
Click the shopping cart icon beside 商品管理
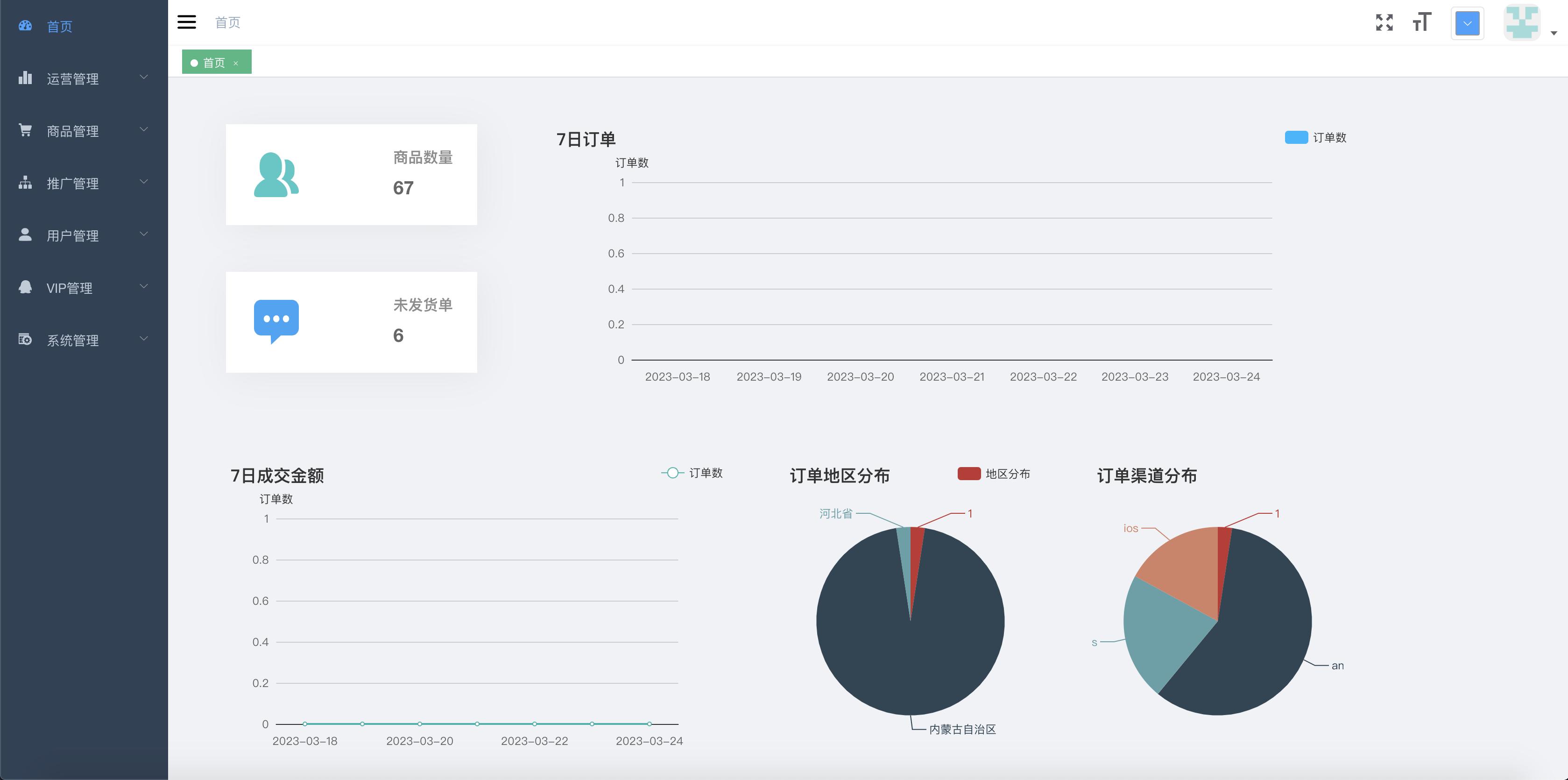(x=25, y=130)
